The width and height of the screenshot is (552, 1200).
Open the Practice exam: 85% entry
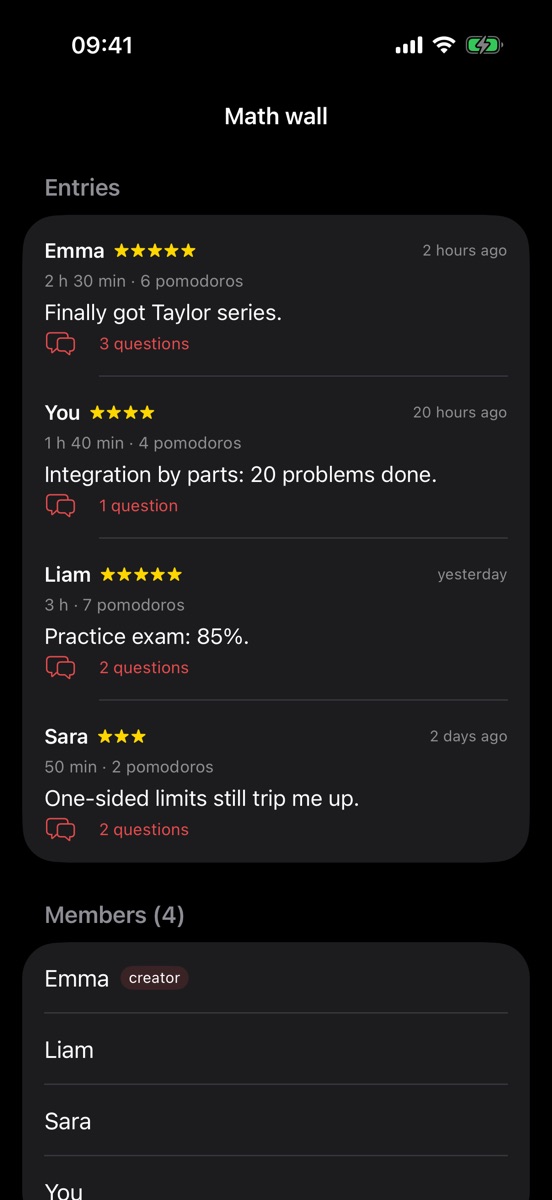(x=147, y=637)
